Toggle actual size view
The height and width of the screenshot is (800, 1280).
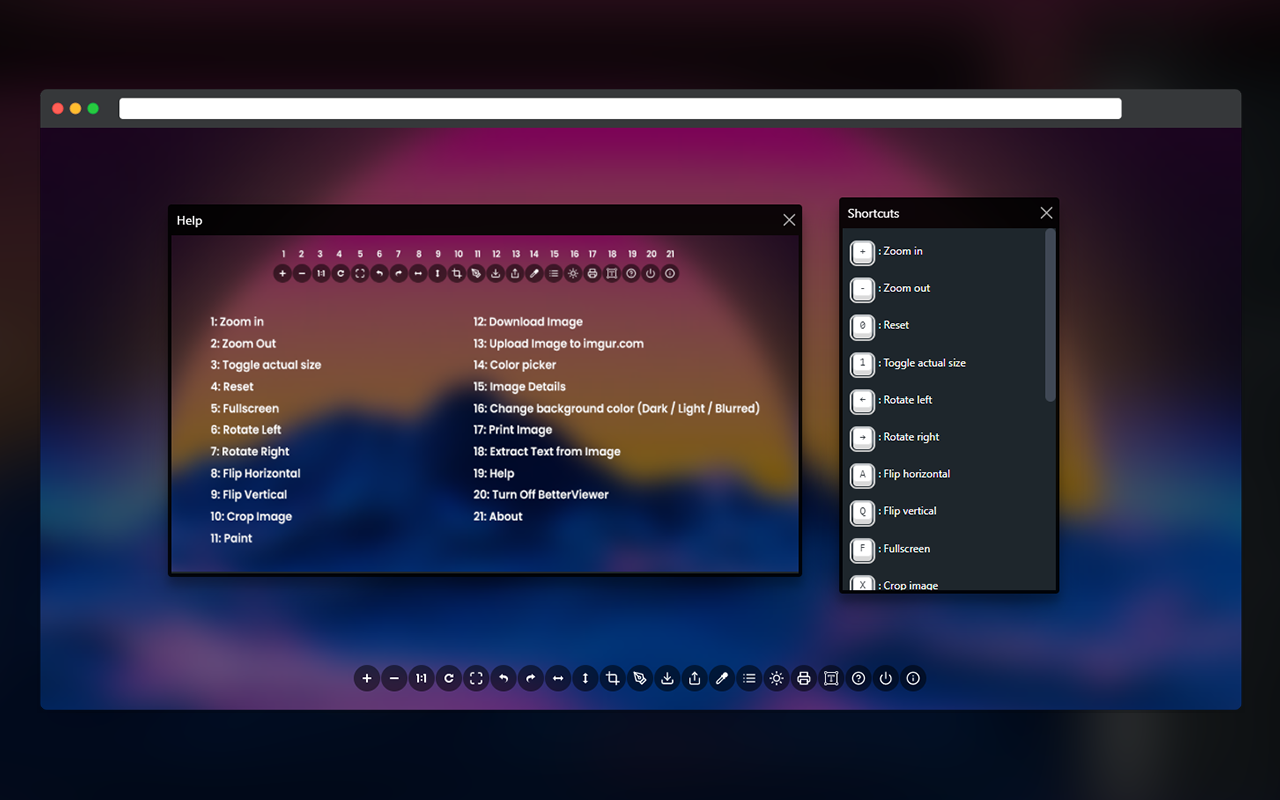421,678
